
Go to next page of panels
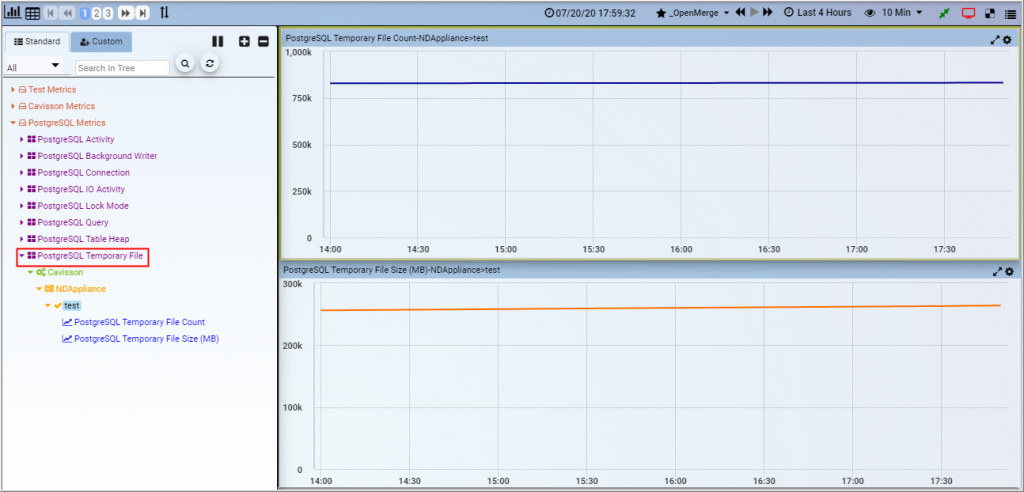pos(125,13)
